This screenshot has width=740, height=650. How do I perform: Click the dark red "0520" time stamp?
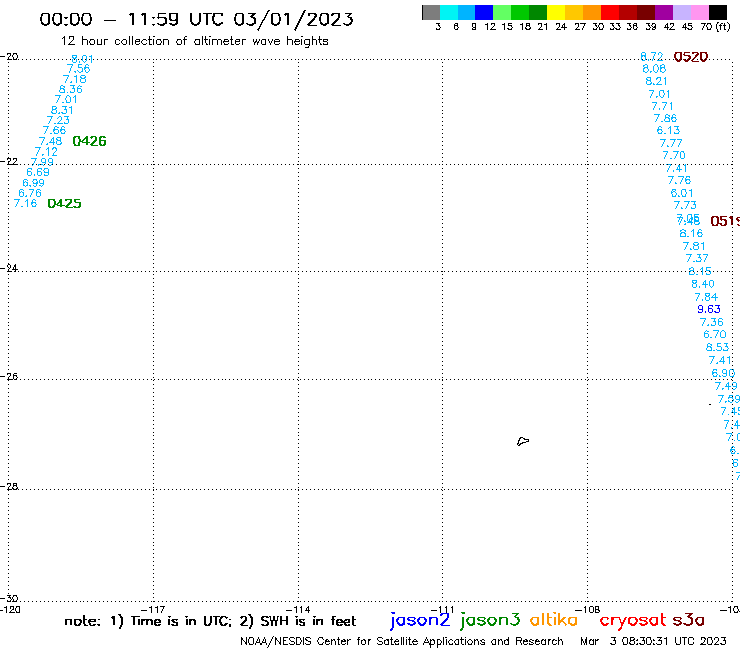[x=690, y=57]
